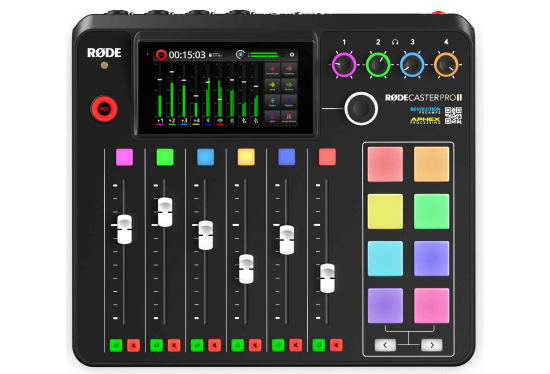The height and width of the screenshot is (374, 550).
Task: Tap the red sound pad
Action: coord(385,164)
